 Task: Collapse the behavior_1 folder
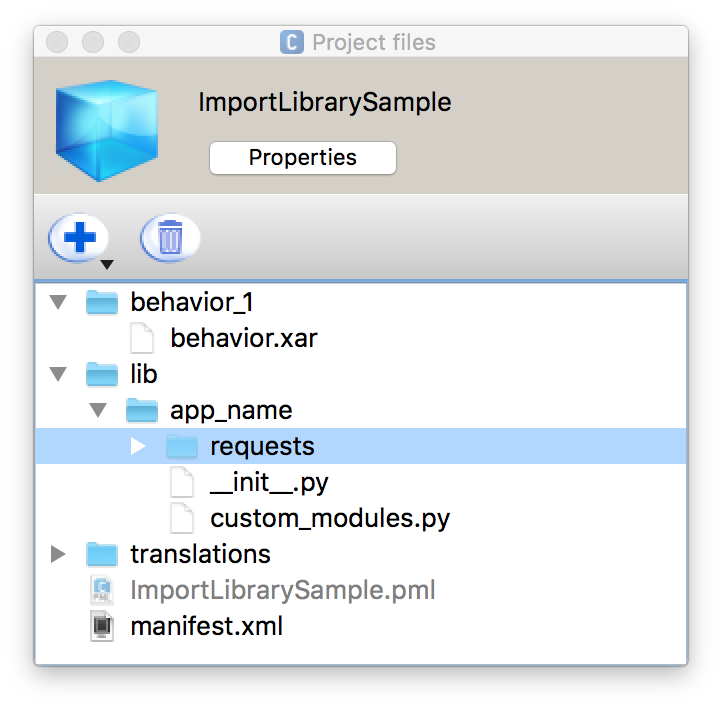click(58, 302)
